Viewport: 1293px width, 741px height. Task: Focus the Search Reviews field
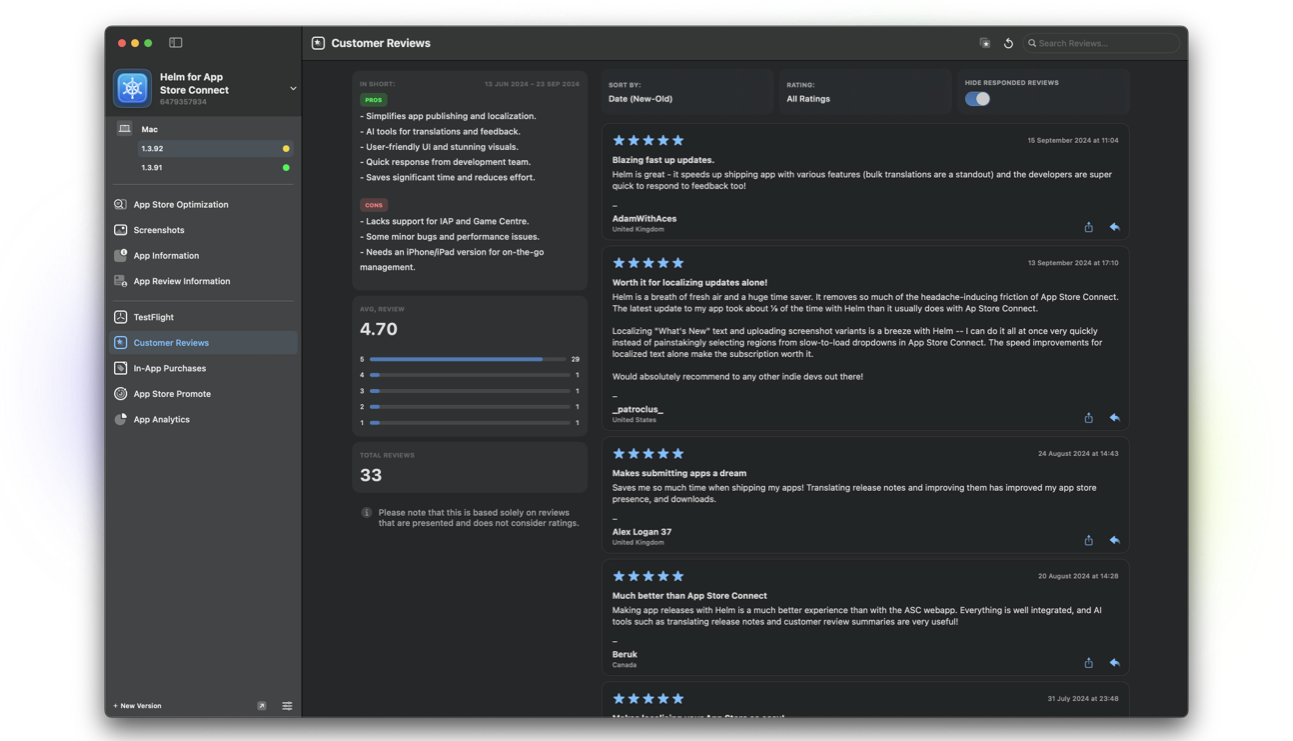[x=1101, y=43]
